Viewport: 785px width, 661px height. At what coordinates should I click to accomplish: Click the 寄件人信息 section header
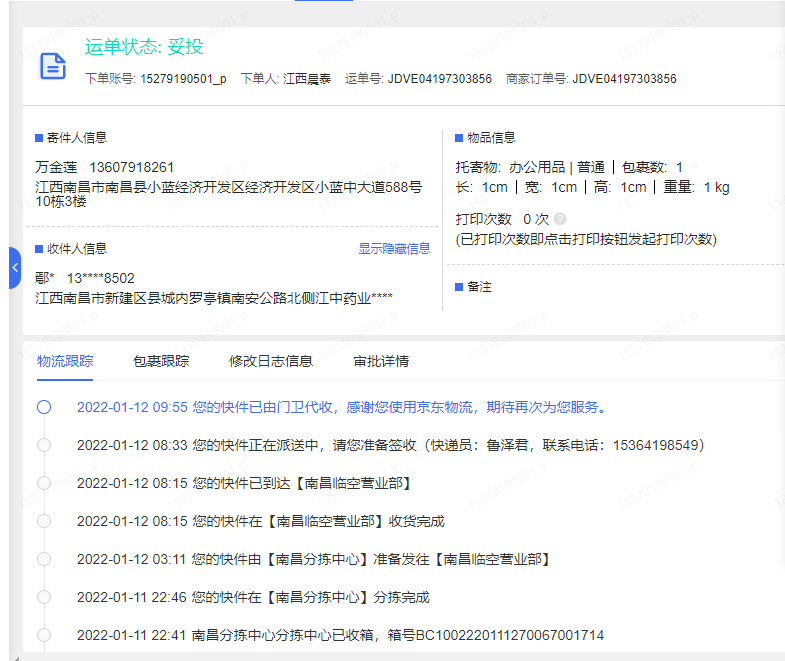(x=71, y=138)
